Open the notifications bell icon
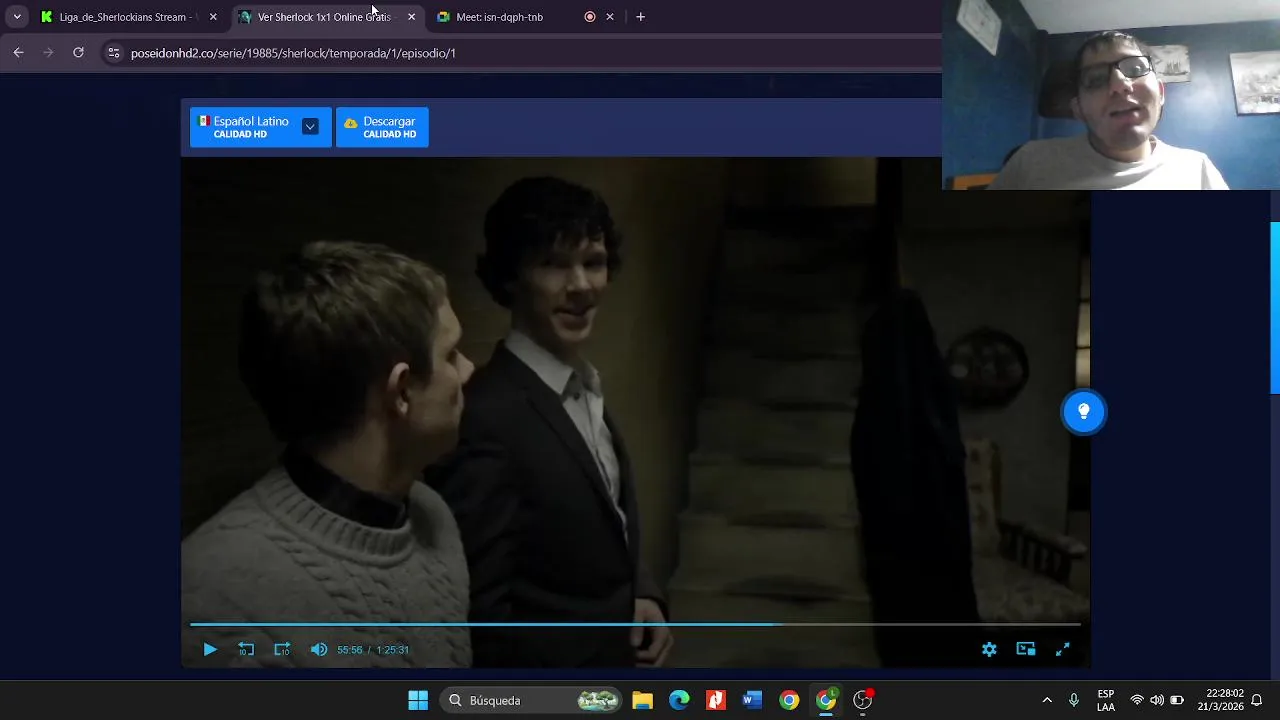1280x720 pixels. (1257, 700)
